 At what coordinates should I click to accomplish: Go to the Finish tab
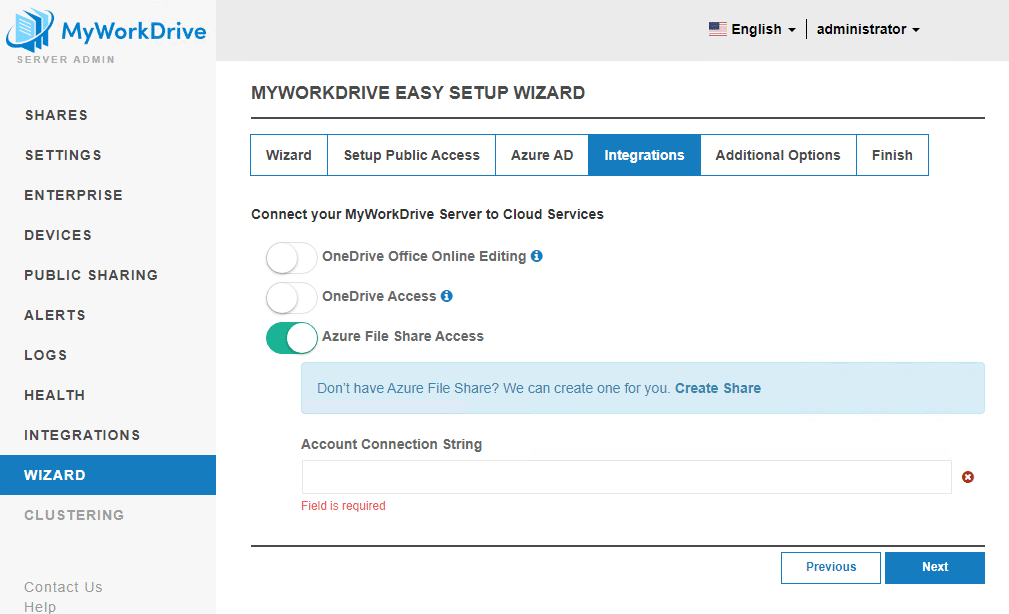coord(893,155)
